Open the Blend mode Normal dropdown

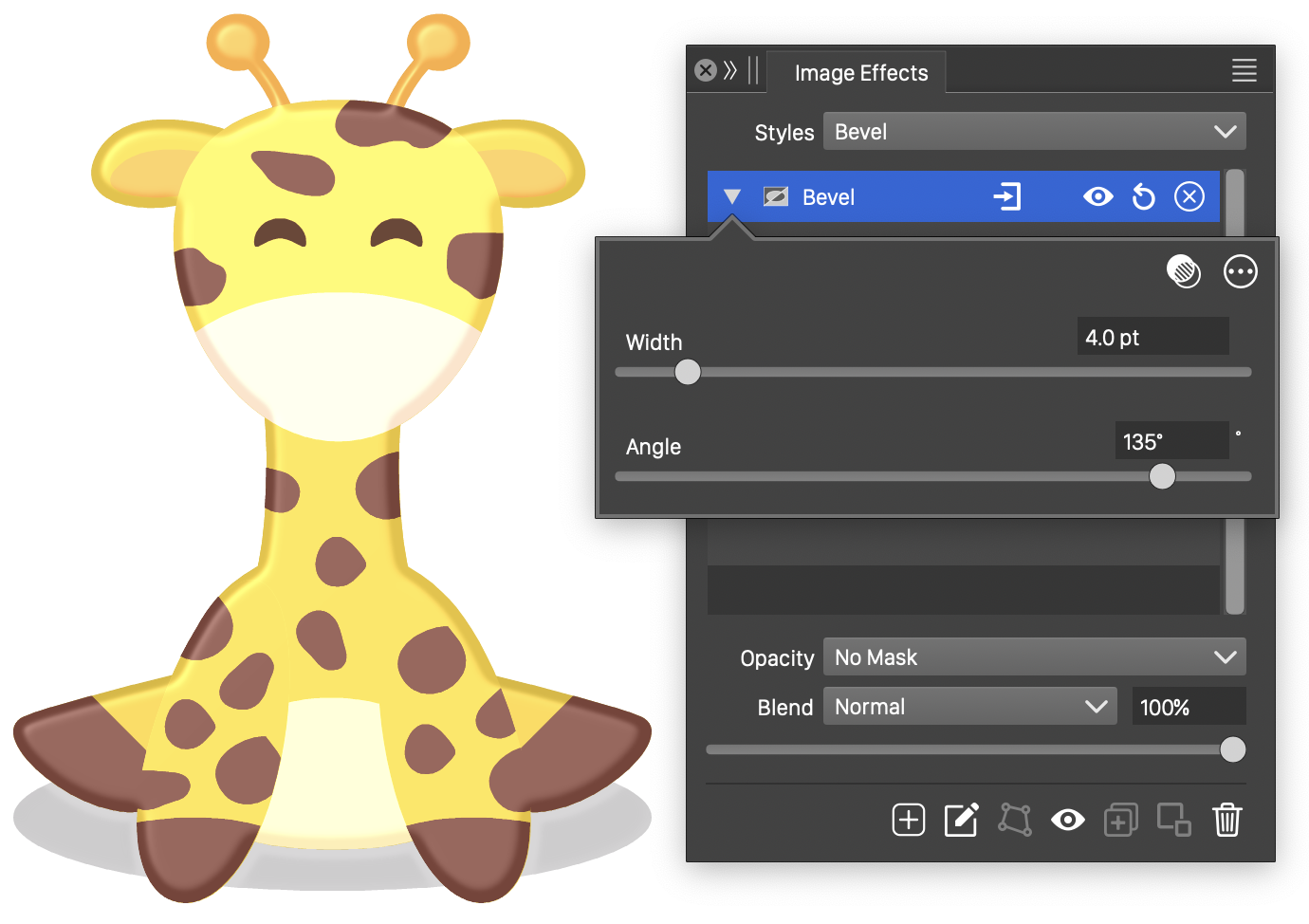pos(969,707)
